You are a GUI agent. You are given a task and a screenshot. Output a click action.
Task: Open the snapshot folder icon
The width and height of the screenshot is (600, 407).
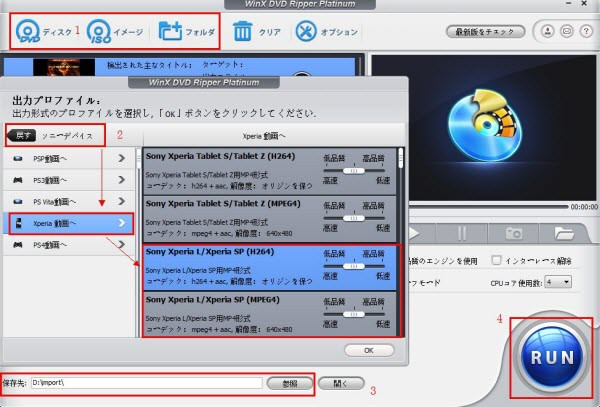click(564, 233)
